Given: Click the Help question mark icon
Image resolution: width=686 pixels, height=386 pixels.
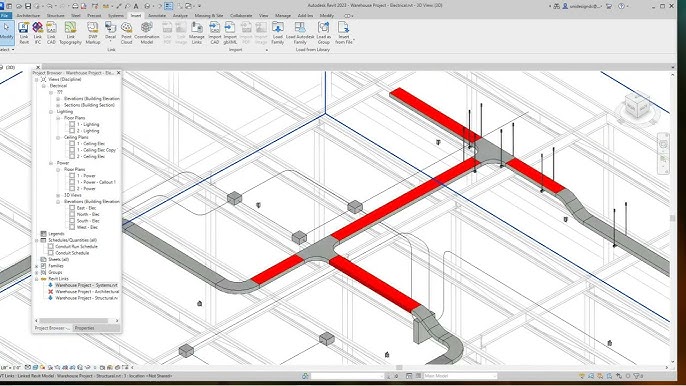Looking at the screenshot, I should pos(621,6).
